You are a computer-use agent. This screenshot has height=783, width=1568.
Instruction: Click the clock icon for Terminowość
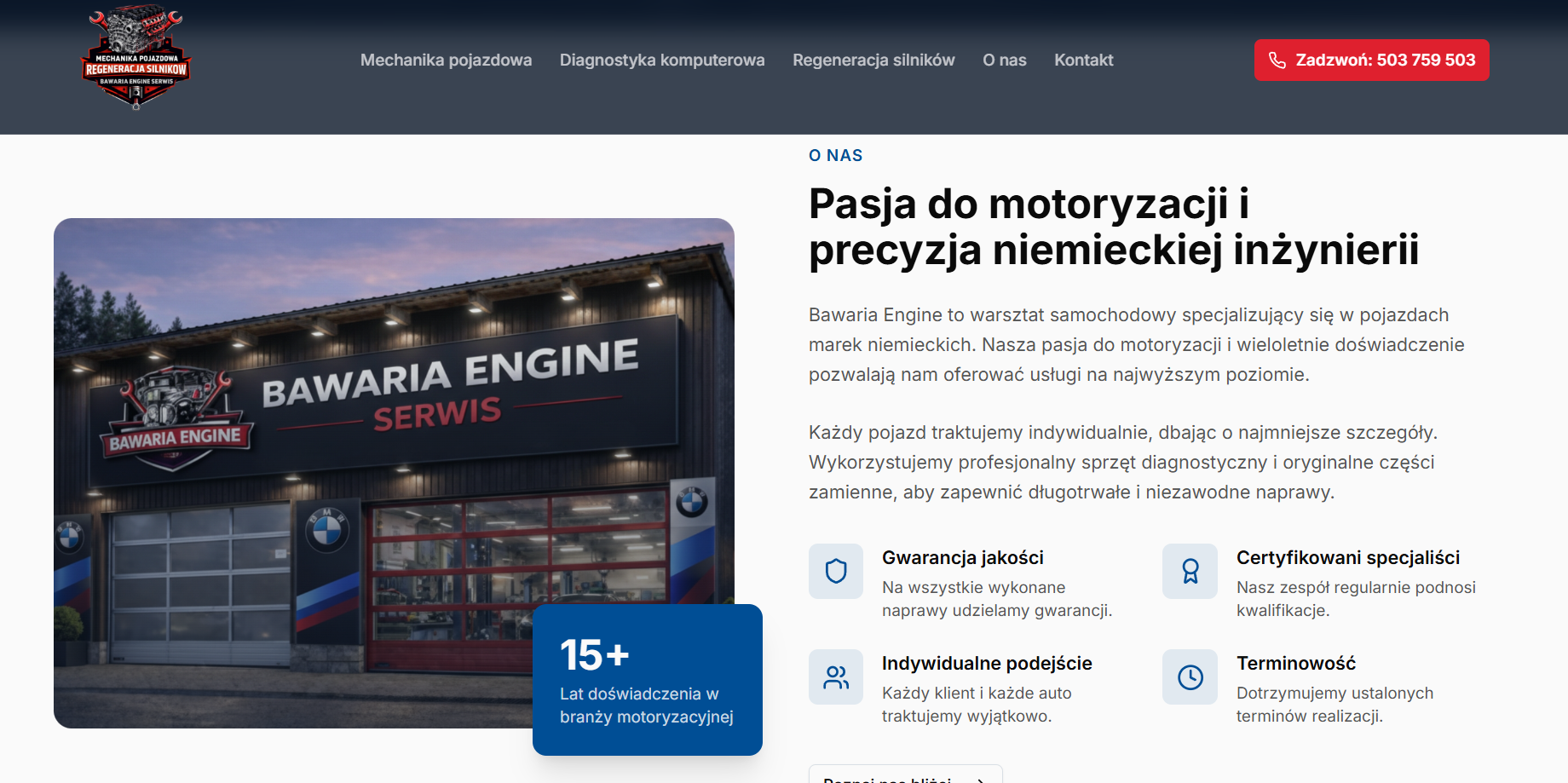click(1190, 677)
